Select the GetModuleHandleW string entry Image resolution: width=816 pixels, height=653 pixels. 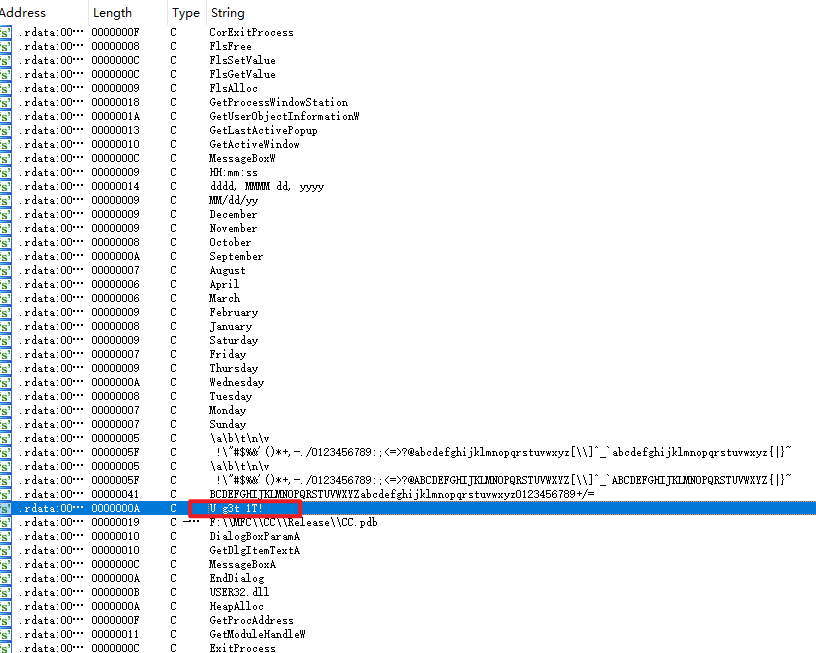click(x=257, y=634)
